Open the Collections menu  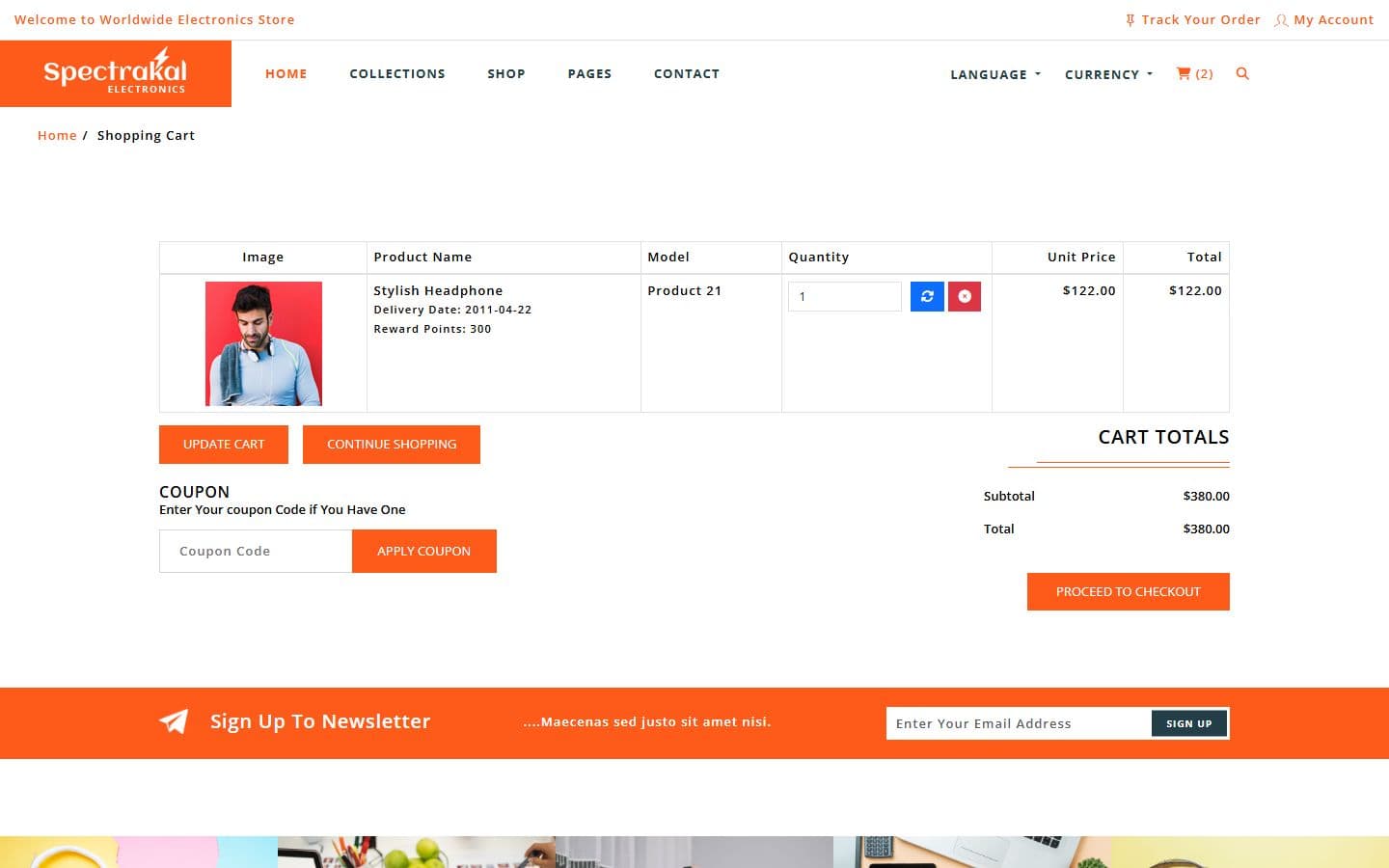(397, 73)
